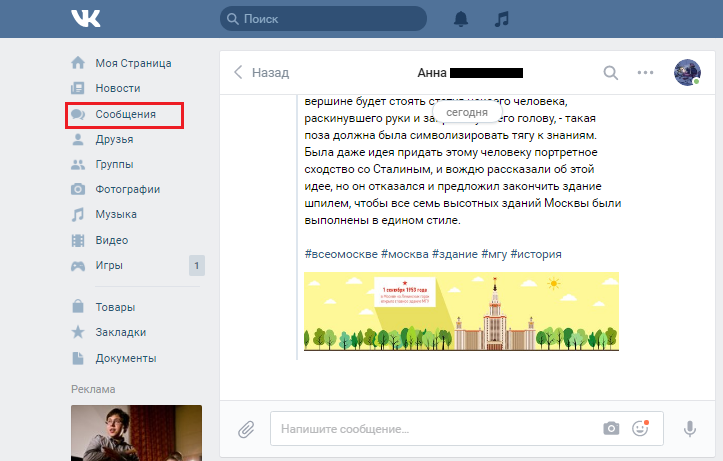The height and width of the screenshot is (461, 723).
Task: Open the Друзья section
Action: (114, 139)
